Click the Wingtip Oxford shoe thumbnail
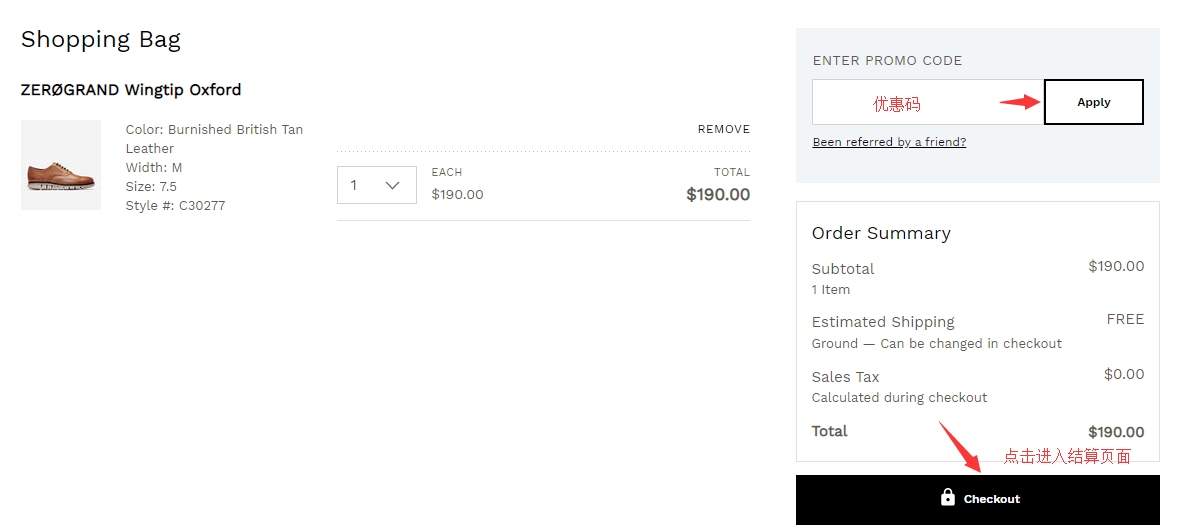Image resolution: width=1181 pixels, height=532 pixels. pos(61,165)
